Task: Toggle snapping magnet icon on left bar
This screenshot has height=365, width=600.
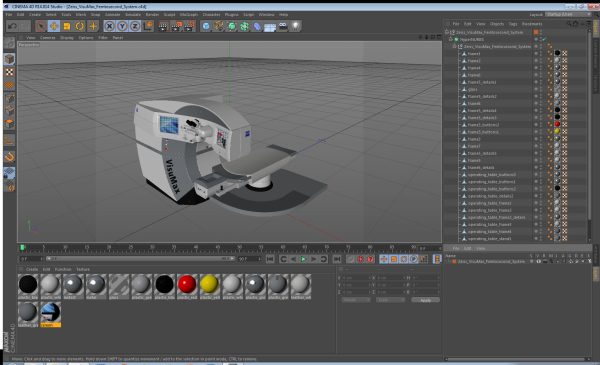Action: (10, 157)
